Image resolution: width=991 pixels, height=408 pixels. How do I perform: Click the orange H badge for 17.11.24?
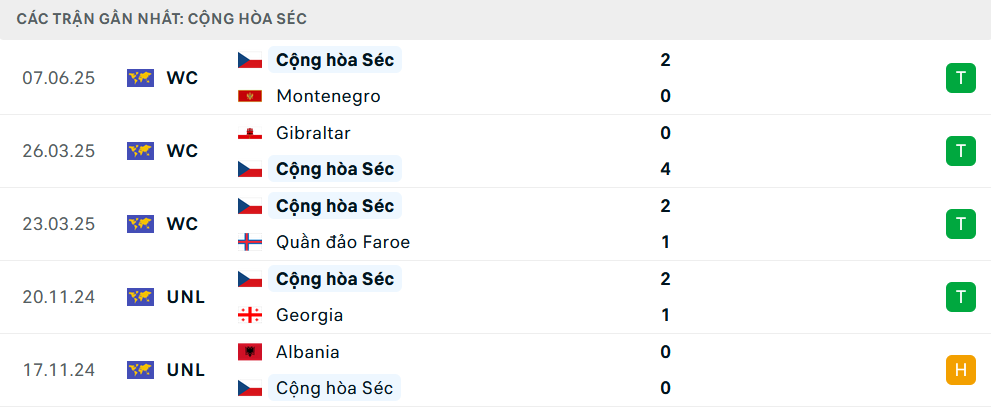(961, 370)
